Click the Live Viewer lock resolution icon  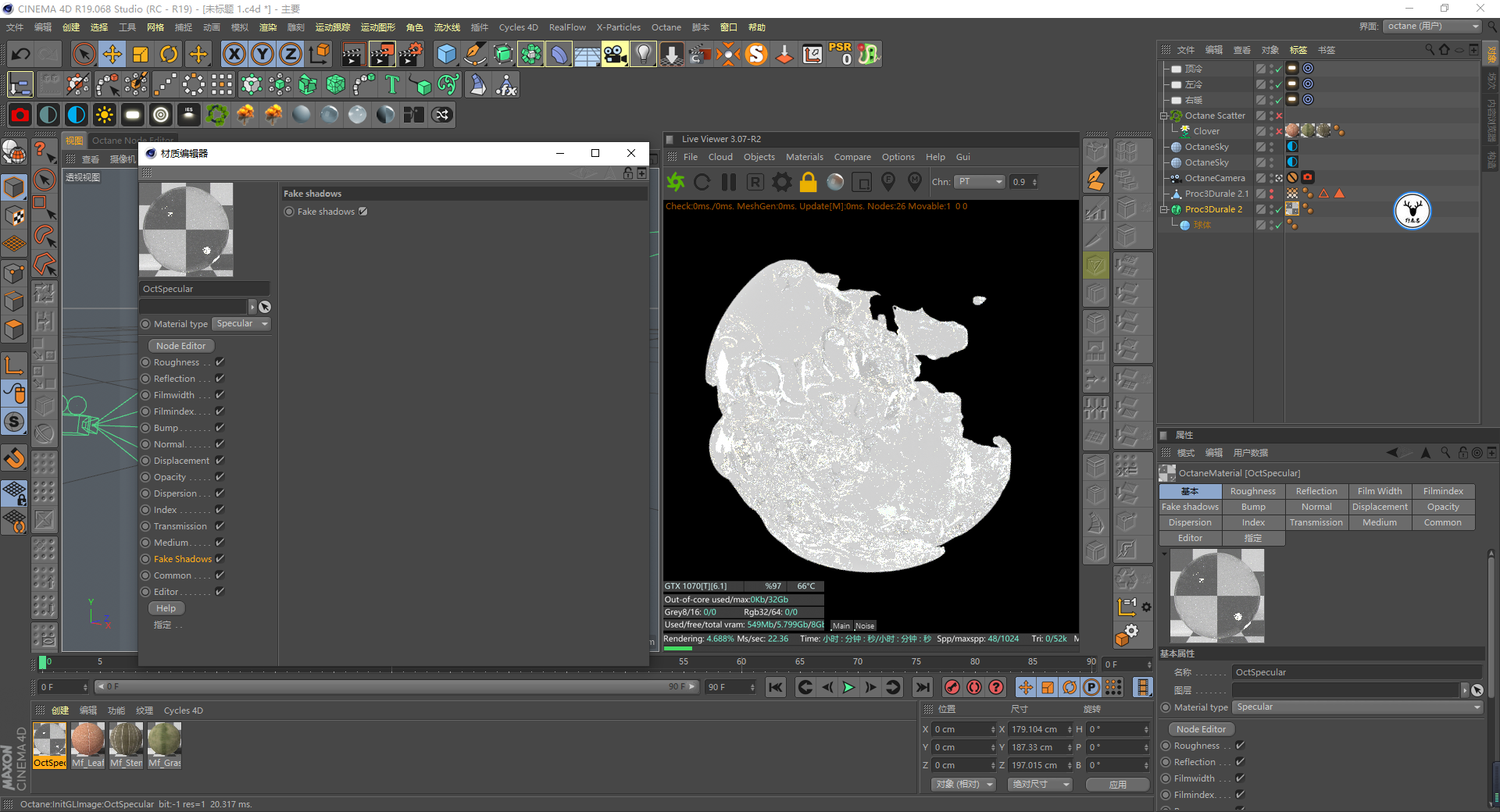tap(809, 182)
